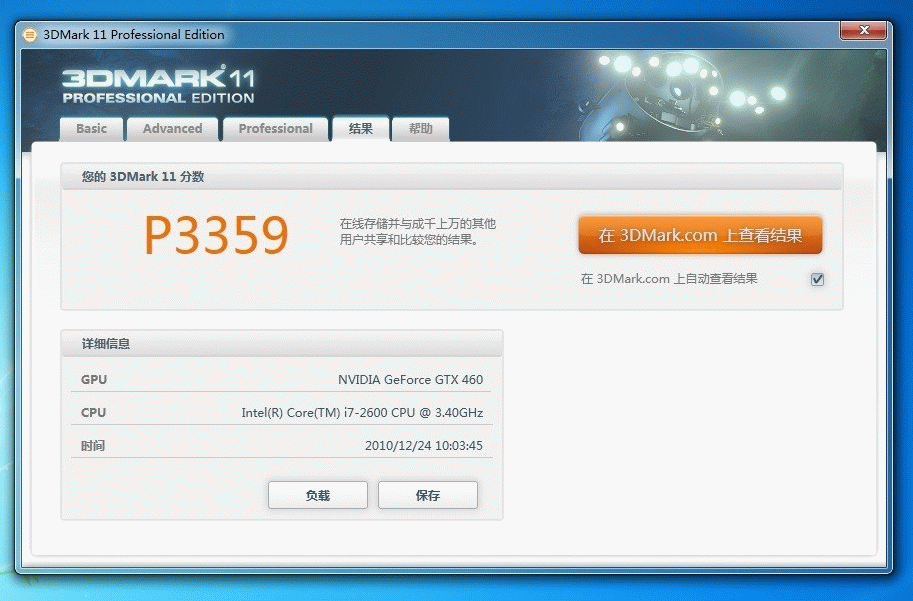The height and width of the screenshot is (601, 913).
Task: Click the Intel Core i7-2600 CPU entry
Action: click(x=362, y=413)
